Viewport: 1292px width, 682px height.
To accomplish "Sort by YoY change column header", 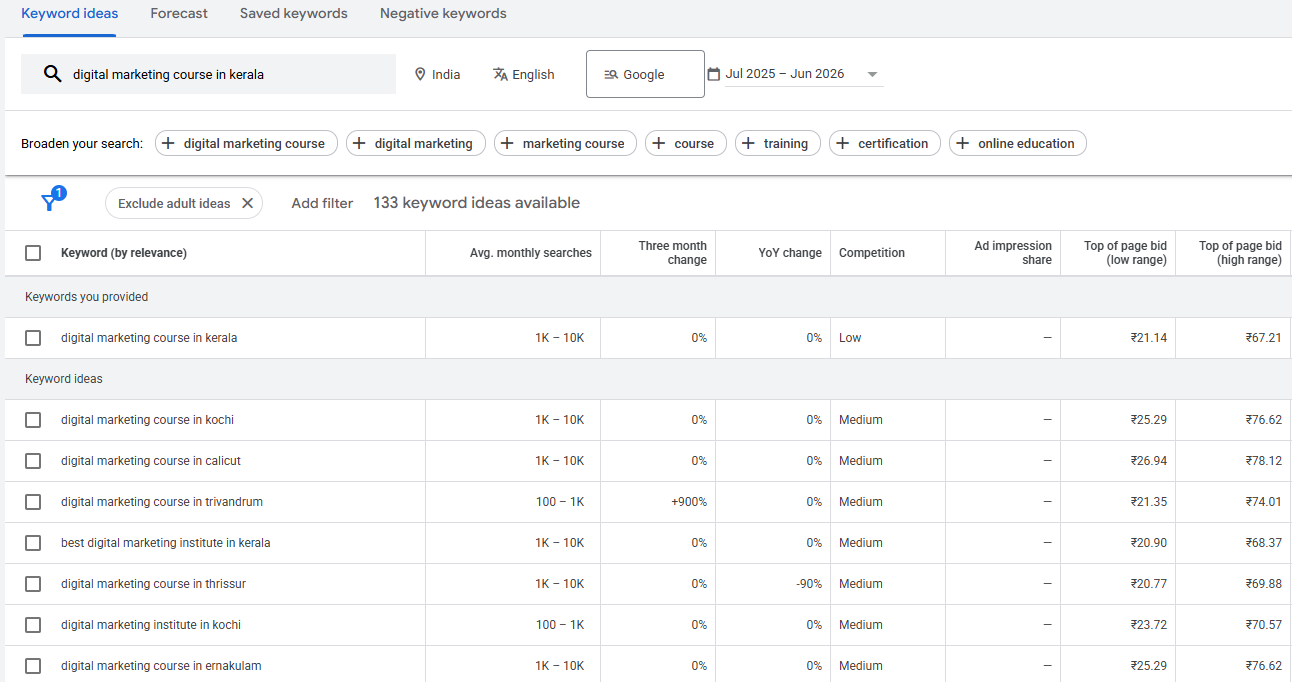I will point(790,253).
